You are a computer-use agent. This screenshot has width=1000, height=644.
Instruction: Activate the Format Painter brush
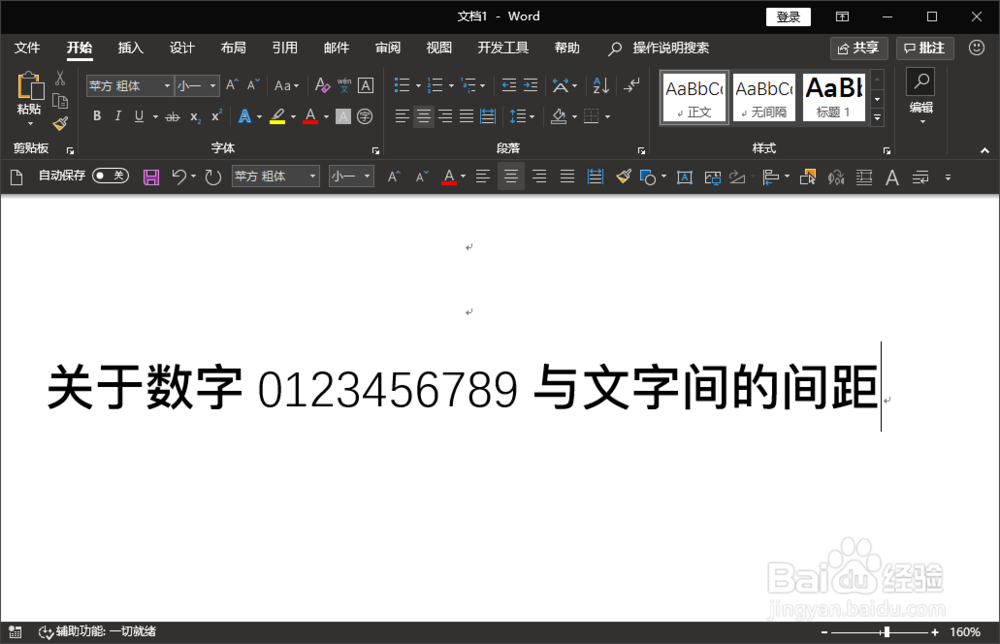tap(58, 122)
